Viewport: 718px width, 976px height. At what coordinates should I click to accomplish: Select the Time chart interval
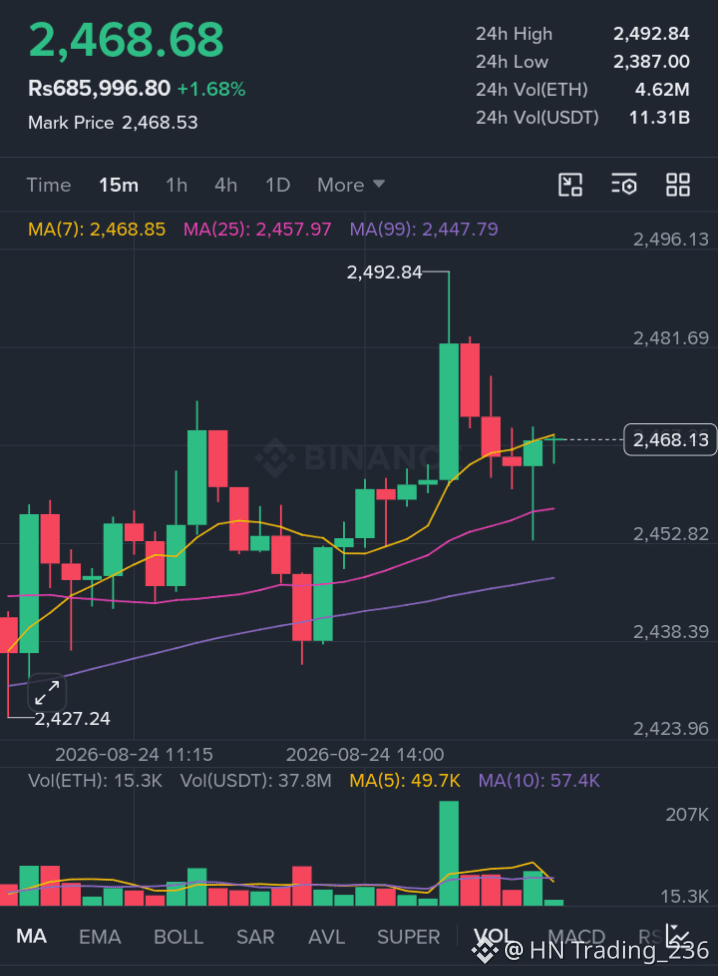coord(49,185)
